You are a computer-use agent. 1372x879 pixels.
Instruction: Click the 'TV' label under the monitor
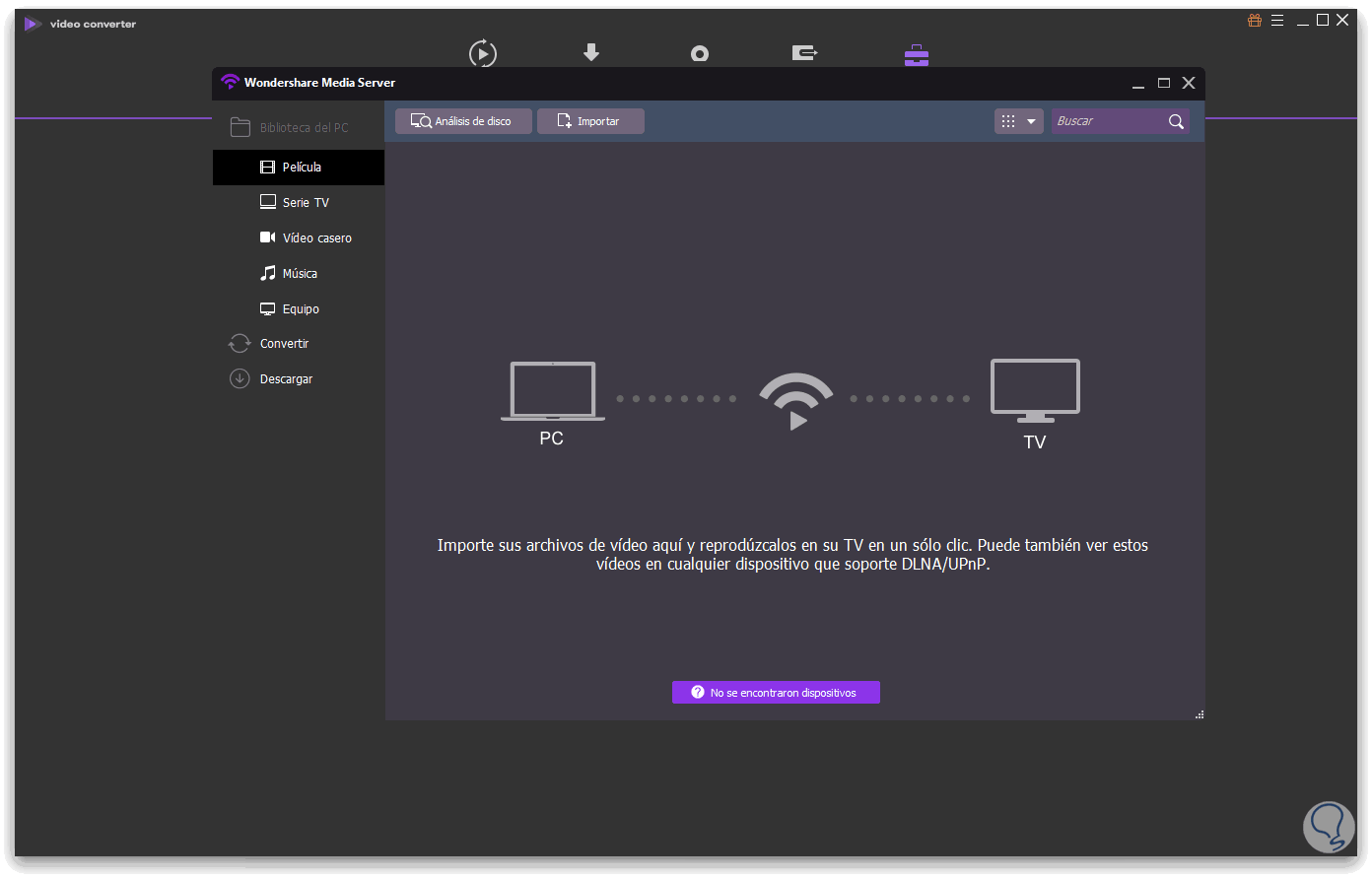pyautogui.click(x=1035, y=442)
